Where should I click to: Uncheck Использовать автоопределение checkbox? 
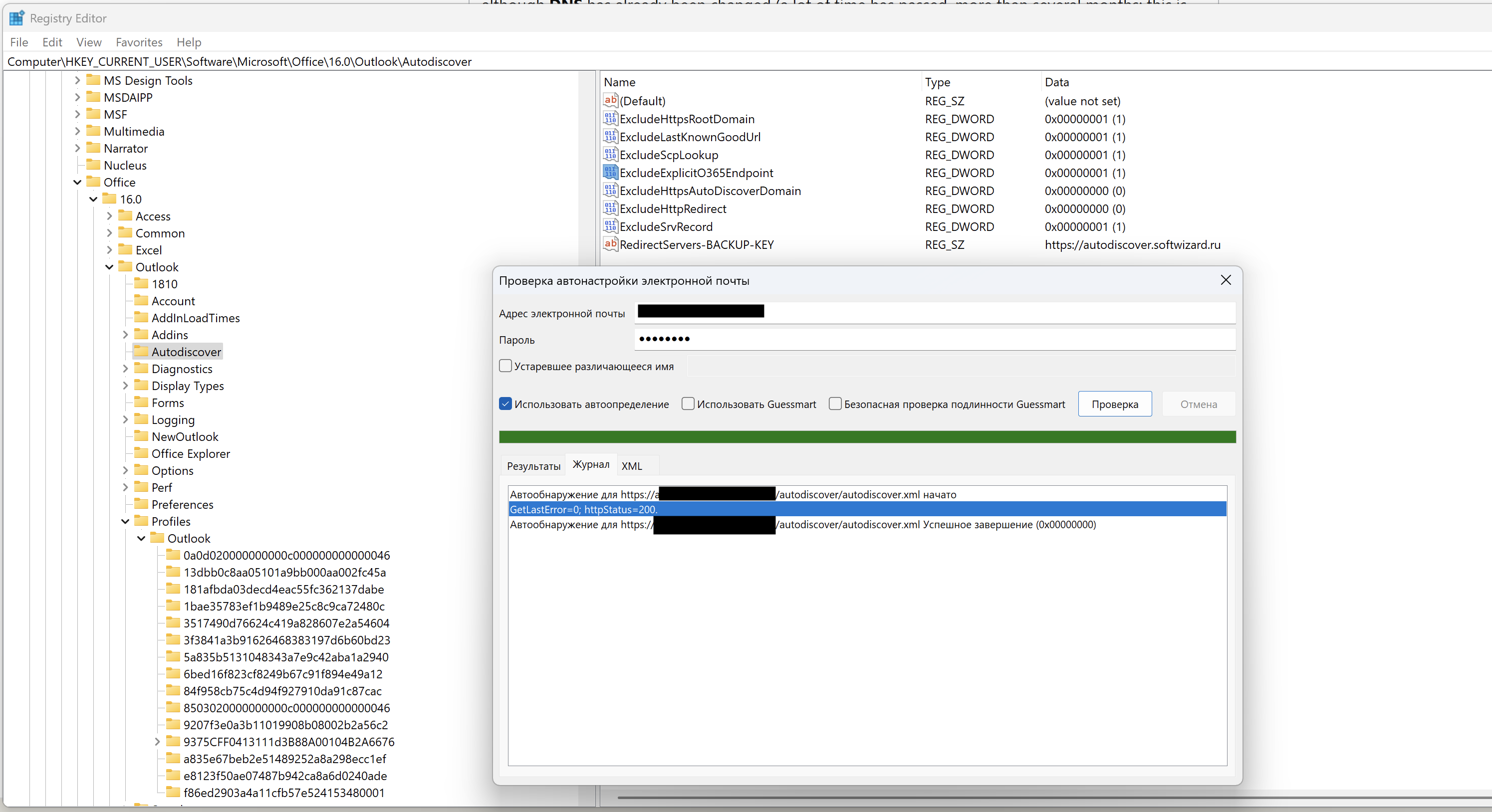[505, 404]
